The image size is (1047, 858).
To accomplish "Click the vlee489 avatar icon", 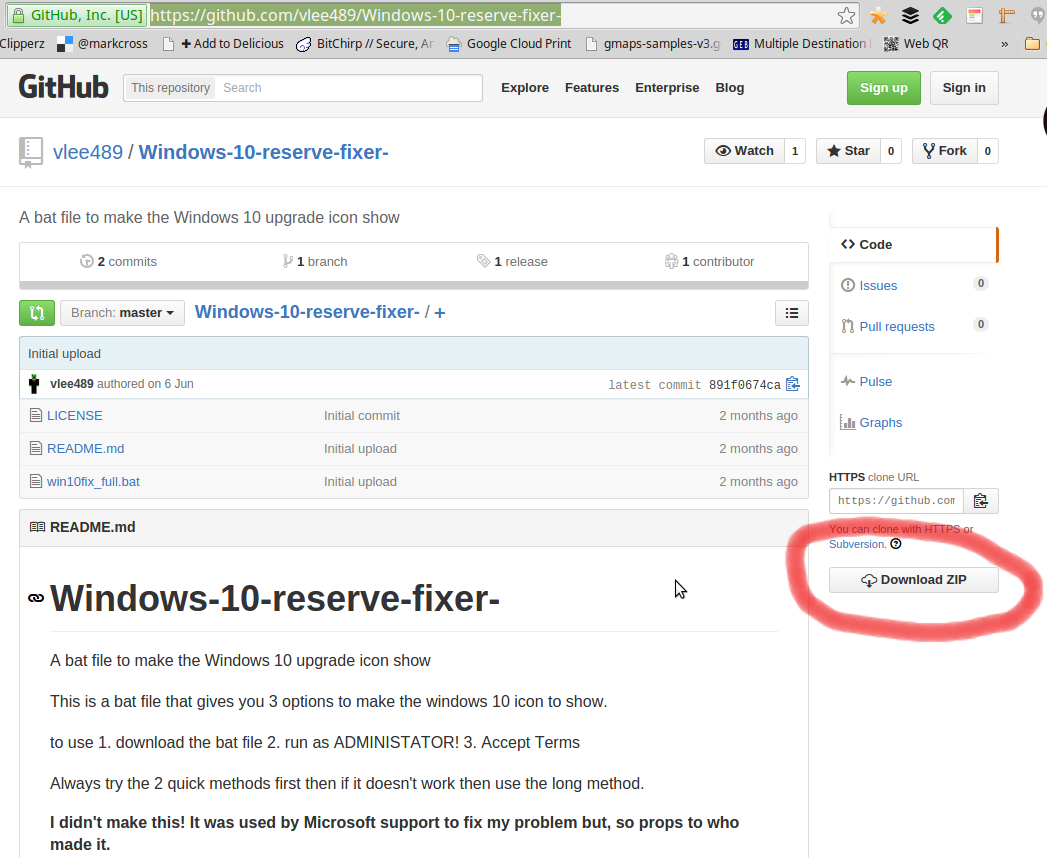I will (34, 384).
